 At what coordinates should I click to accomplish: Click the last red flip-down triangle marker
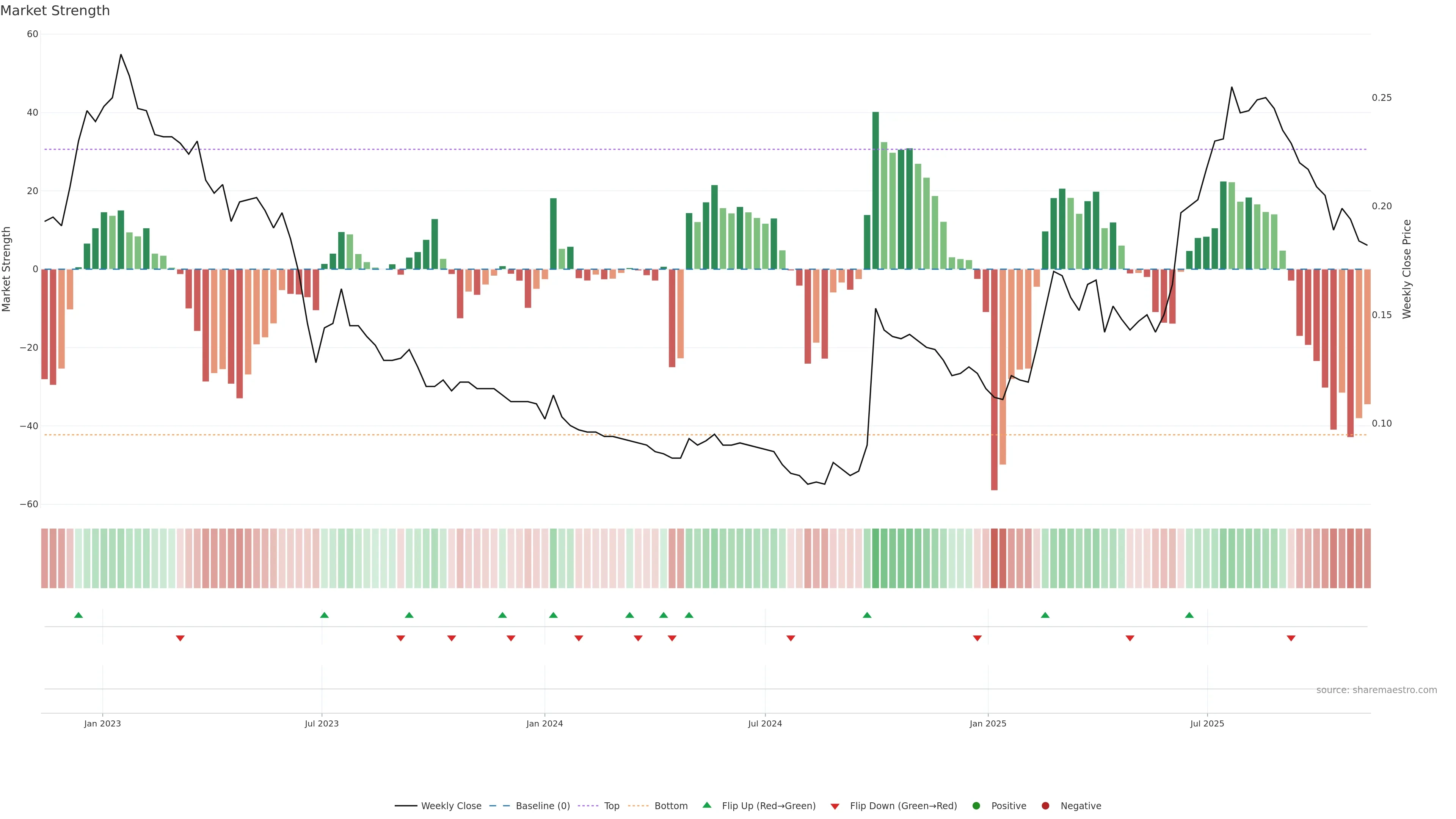(1291, 638)
